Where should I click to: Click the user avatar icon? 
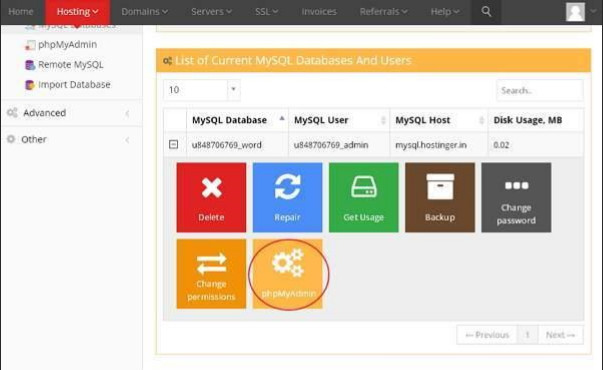tap(575, 12)
